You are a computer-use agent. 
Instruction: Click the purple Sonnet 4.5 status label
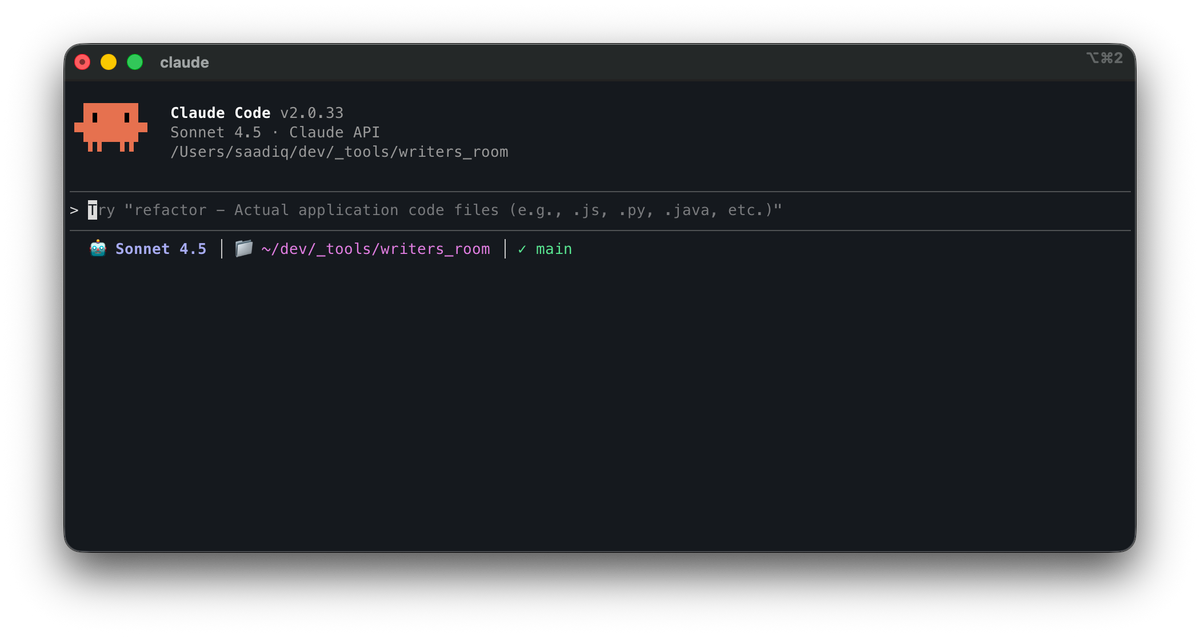tap(161, 249)
